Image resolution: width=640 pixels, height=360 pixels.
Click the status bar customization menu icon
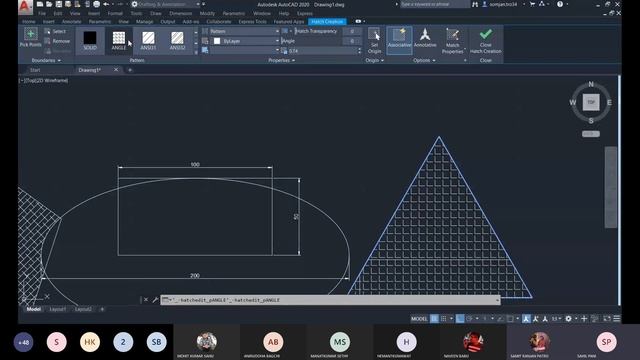click(617, 318)
